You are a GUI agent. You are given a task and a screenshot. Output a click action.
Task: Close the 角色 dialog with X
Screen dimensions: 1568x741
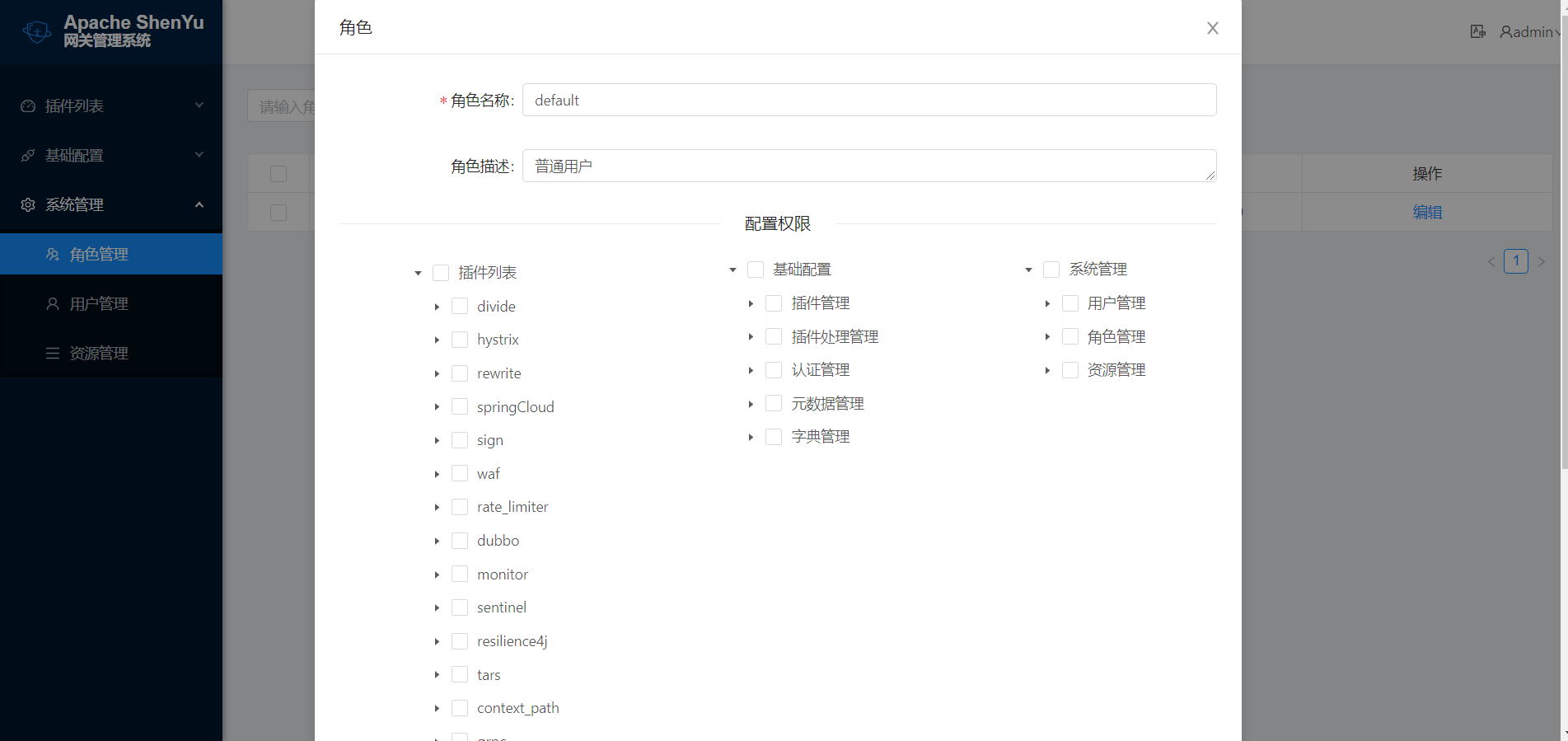click(x=1212, y=28)
